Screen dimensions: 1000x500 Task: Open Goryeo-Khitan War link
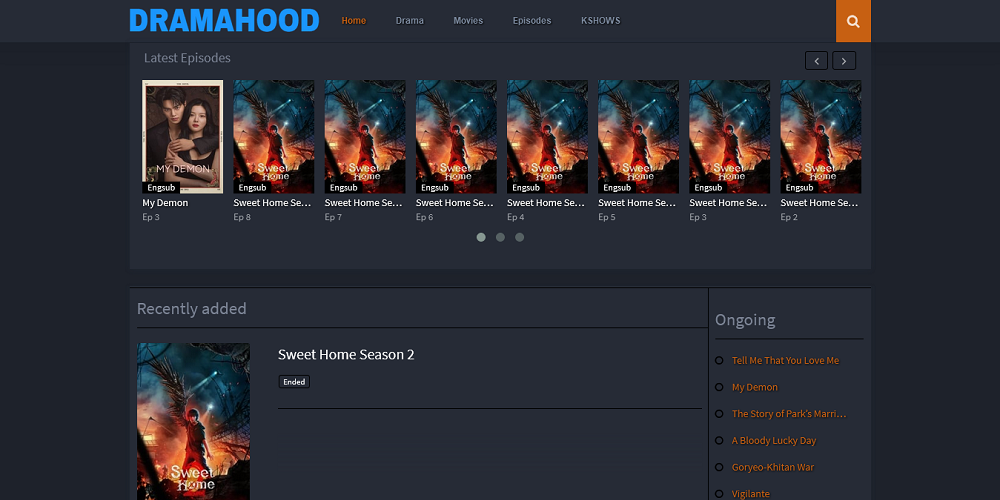(773, 467)
